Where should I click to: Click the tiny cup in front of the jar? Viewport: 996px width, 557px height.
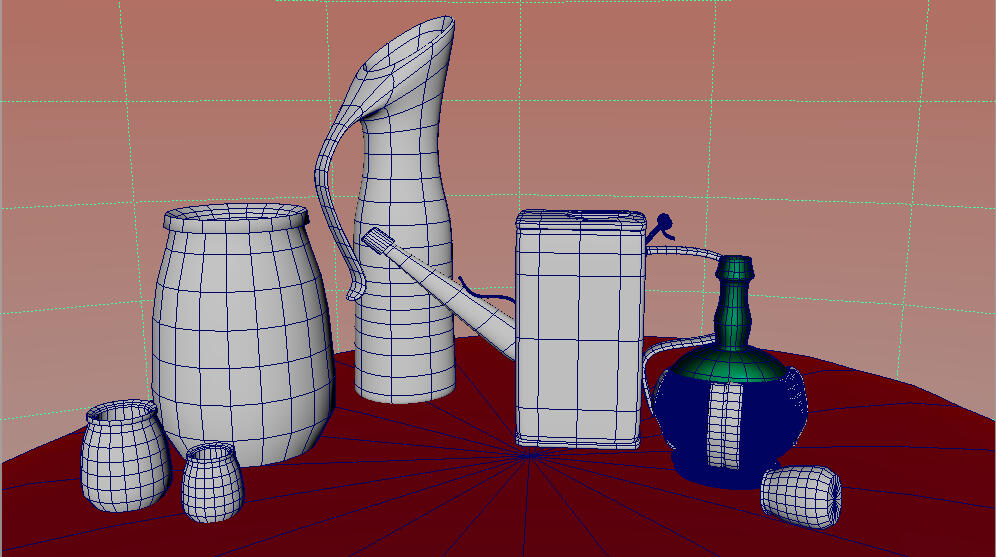(213, 482)
